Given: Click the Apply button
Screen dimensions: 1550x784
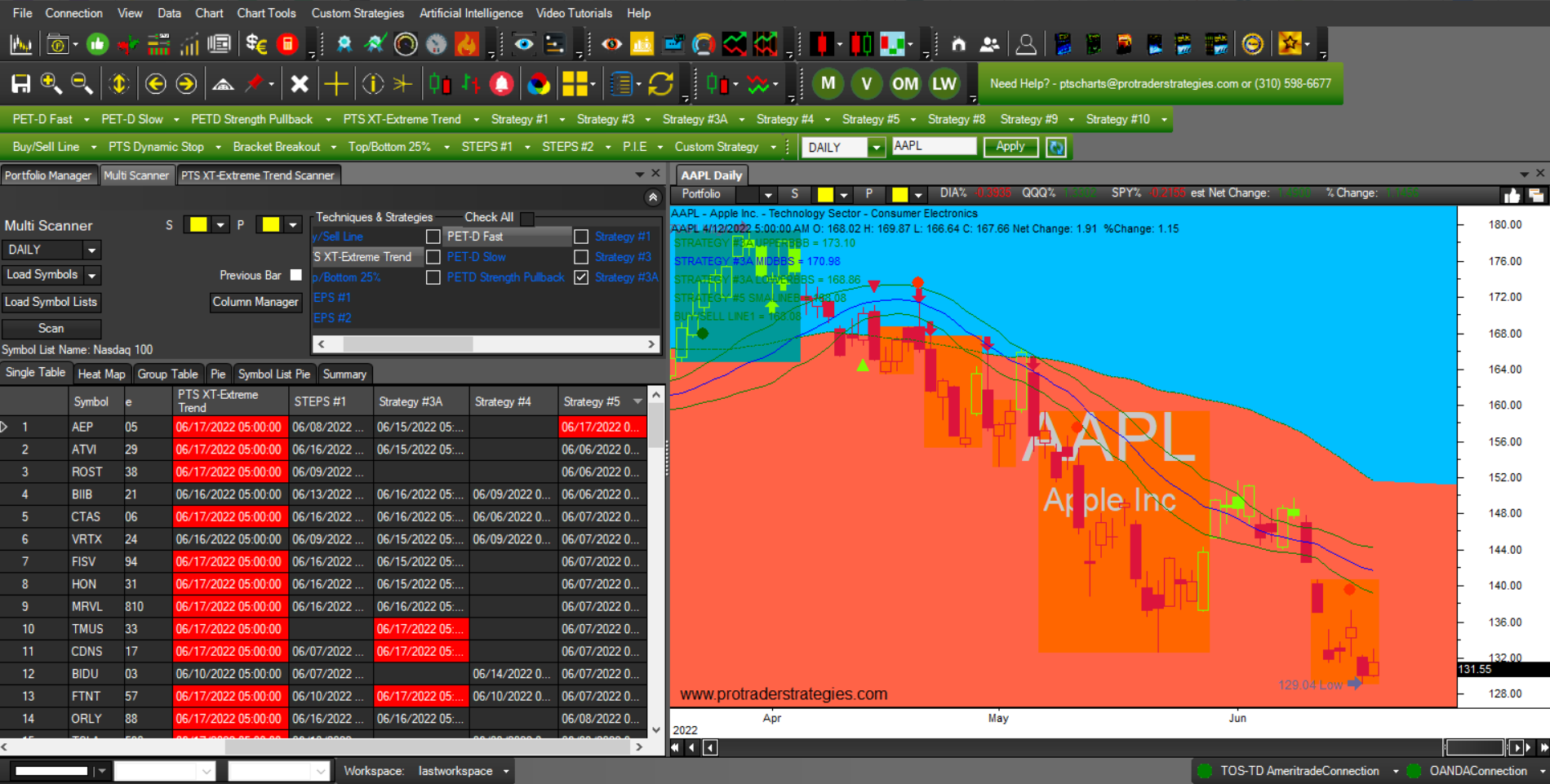Looking at the screenshot, I should point(1010,147).
